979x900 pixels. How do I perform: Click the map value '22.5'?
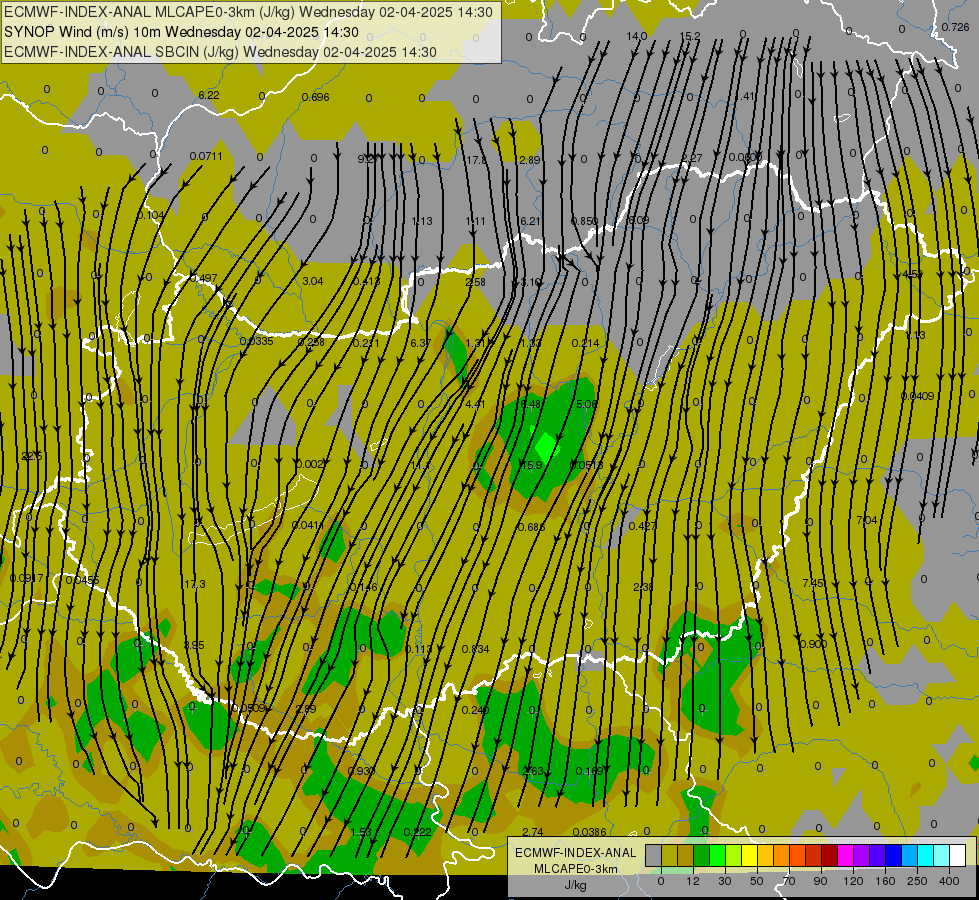click(x=32, y=456)
